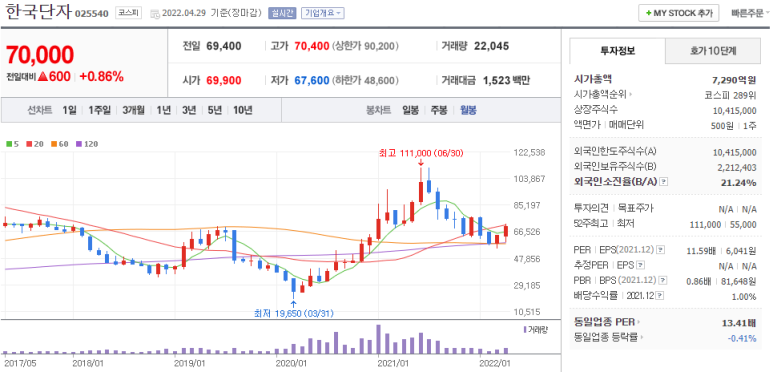Click green 5-day moving average legend

[x=11, y=144]
